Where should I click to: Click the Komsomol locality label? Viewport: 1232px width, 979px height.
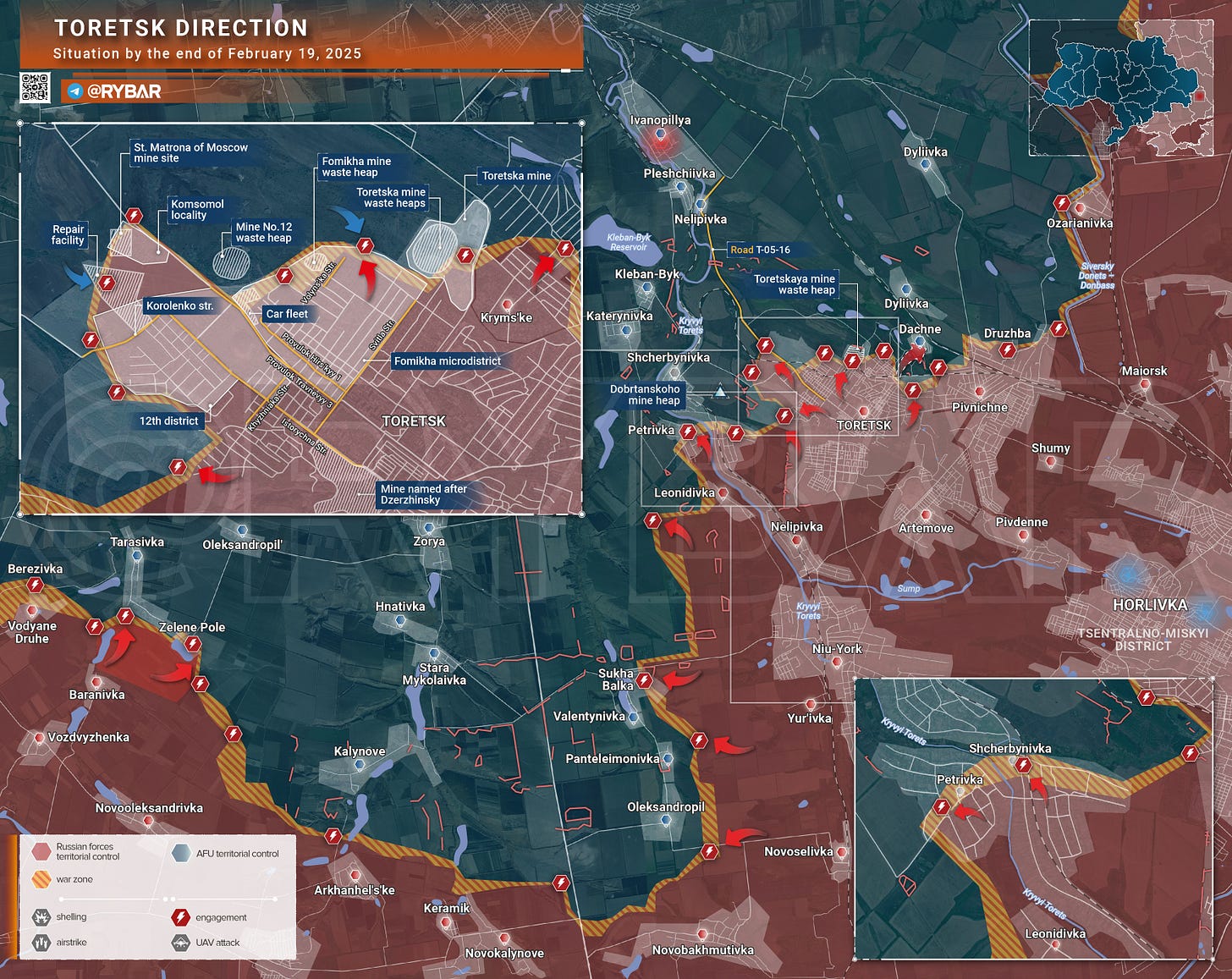point(197,209)
